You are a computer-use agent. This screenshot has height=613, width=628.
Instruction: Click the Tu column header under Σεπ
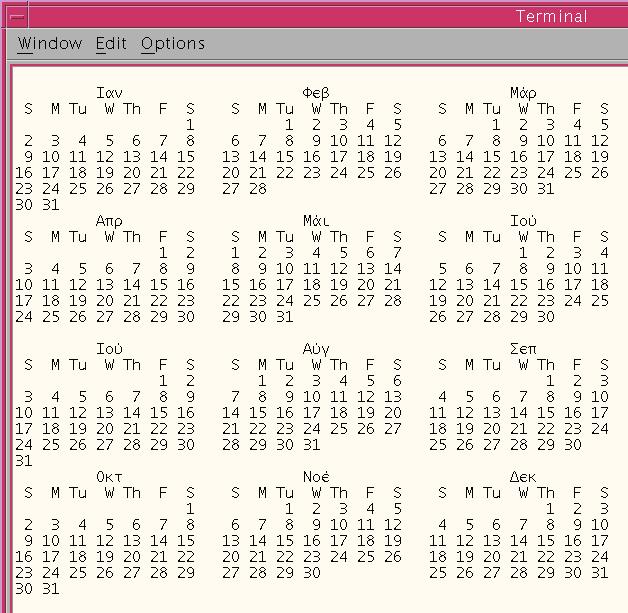coord(492,365)
